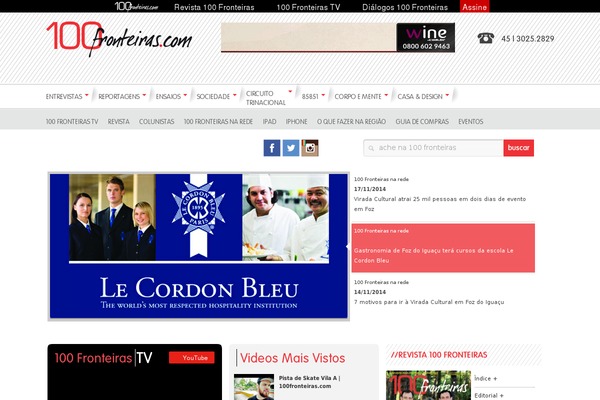Image resolution: width=600 pixels, height=400 pixels.
Task: Open Virada Cultural atrai 25 mil pessoas headline
Action: [440, 204]
